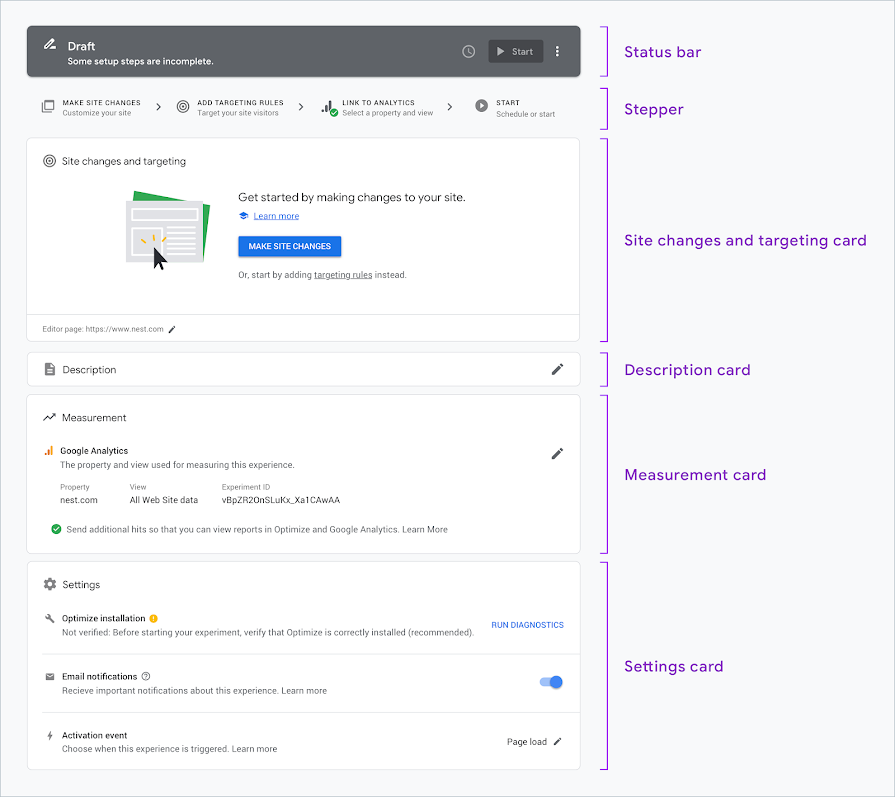Click the Page load activation value
895x797 pixels.
(x=527, y=742)
